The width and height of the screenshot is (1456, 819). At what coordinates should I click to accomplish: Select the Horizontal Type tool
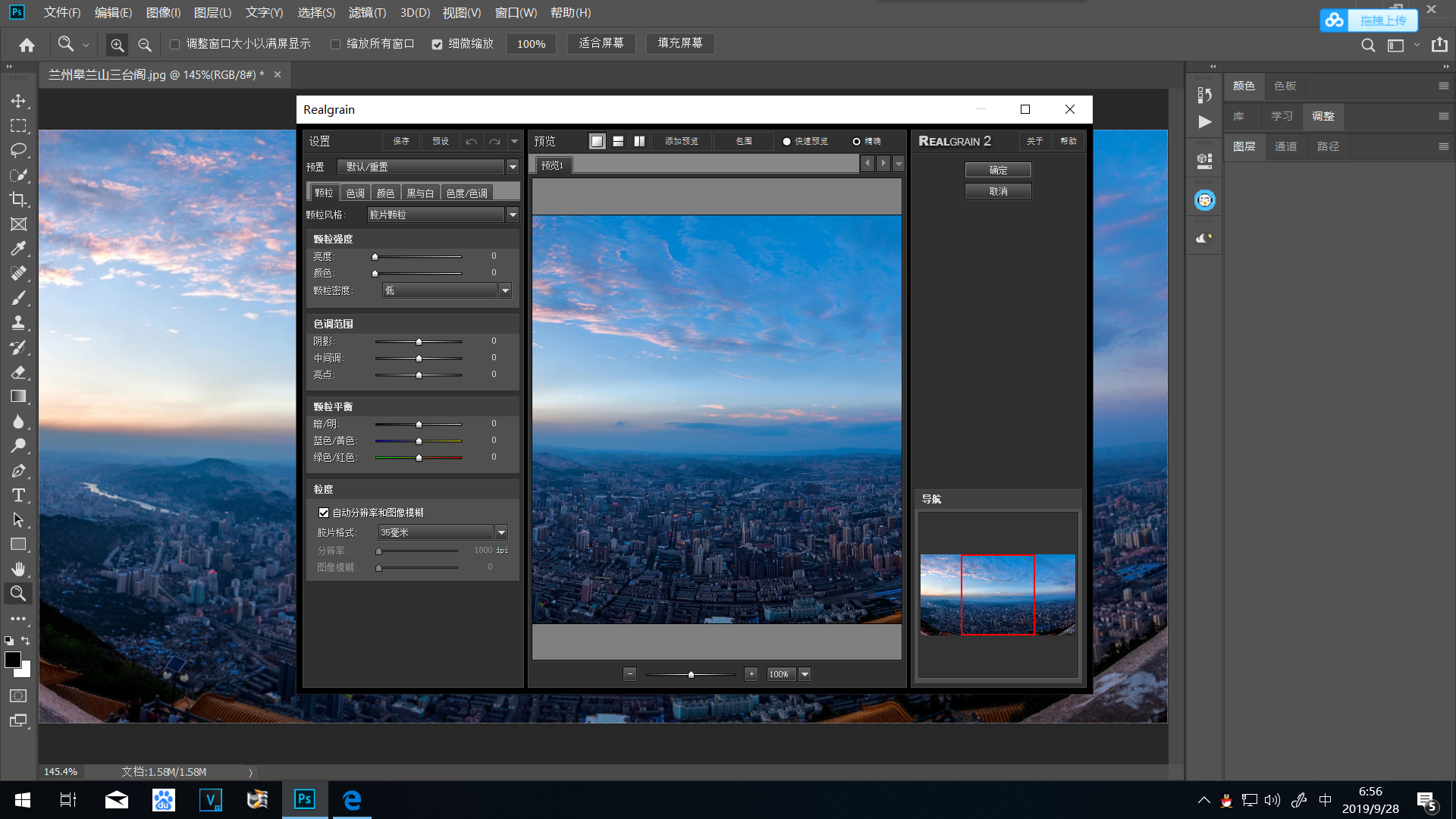(18, 495)
